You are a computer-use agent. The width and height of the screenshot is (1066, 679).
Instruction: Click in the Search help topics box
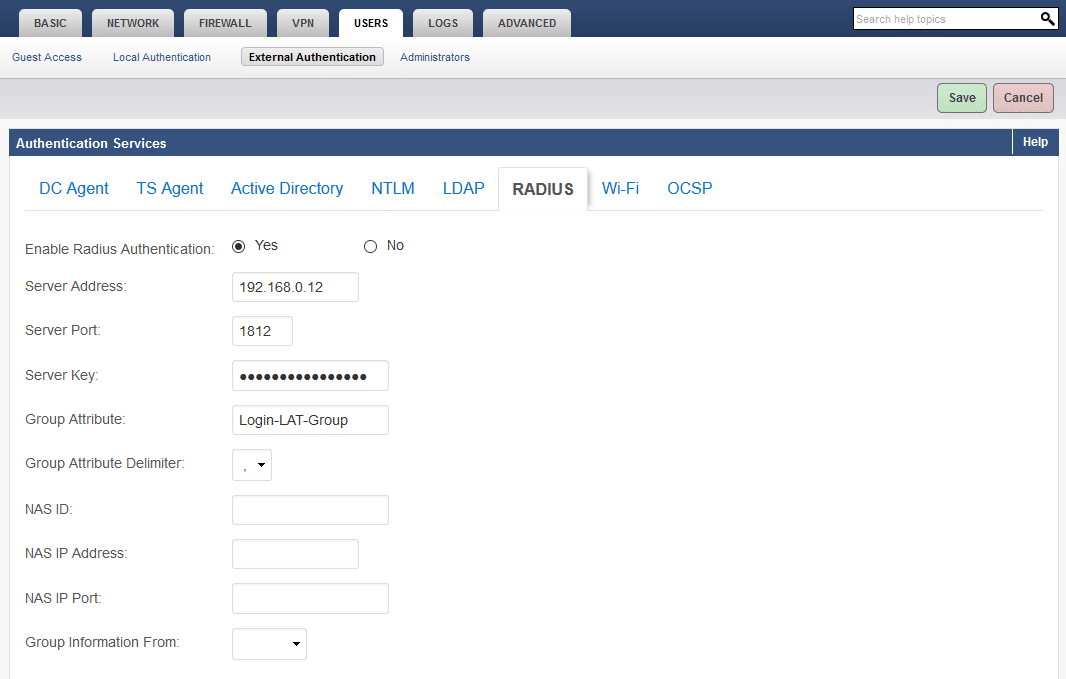(x=943, y=19)
